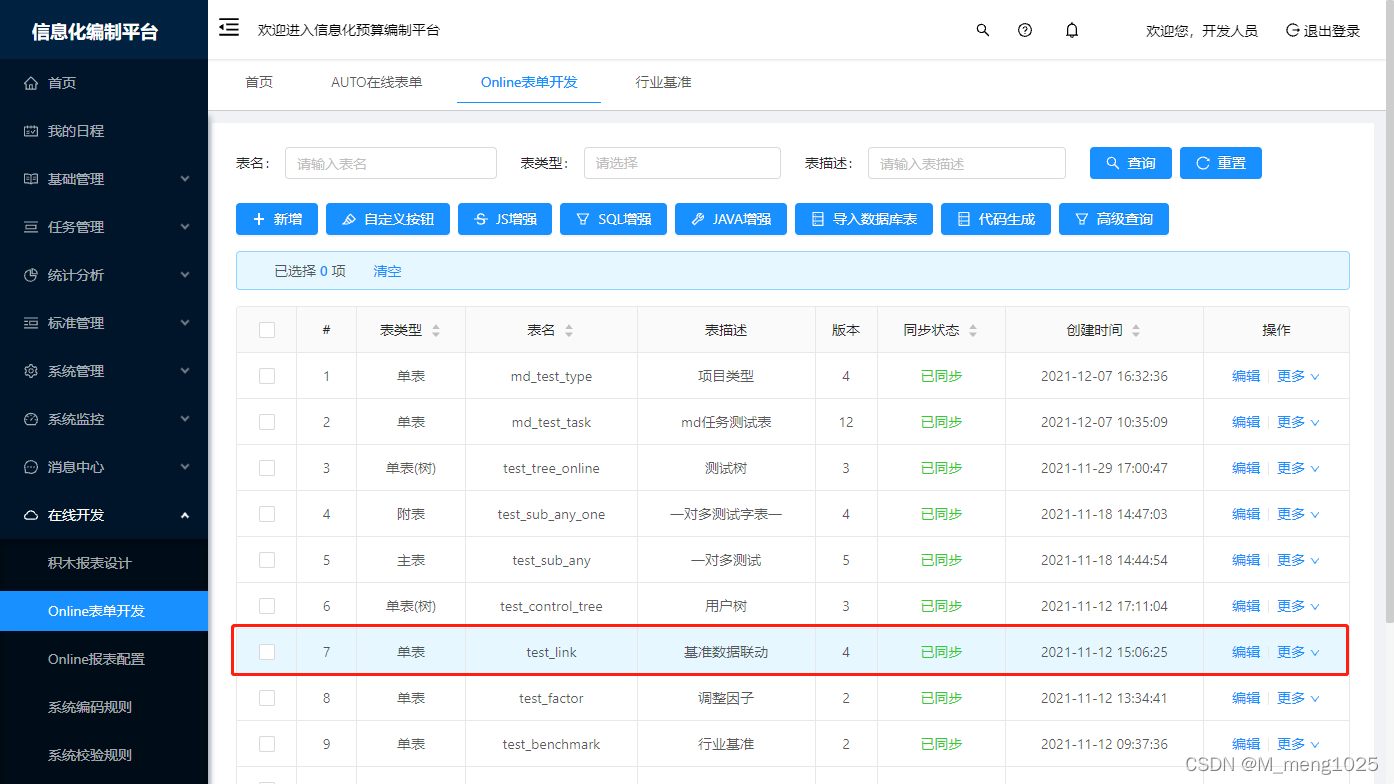Click the 退出登录 logout icon
The width and height of the screenshot is (1394, 784).
(1291, 30)
